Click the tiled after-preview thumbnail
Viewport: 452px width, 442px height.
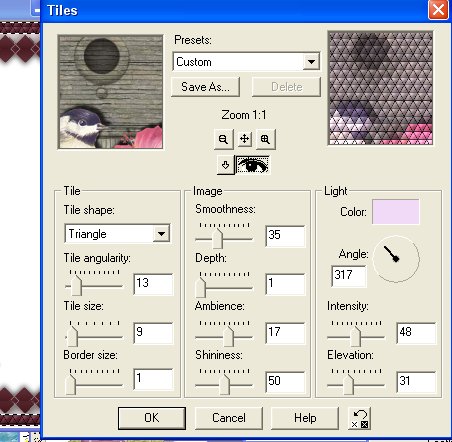[380, 88]
